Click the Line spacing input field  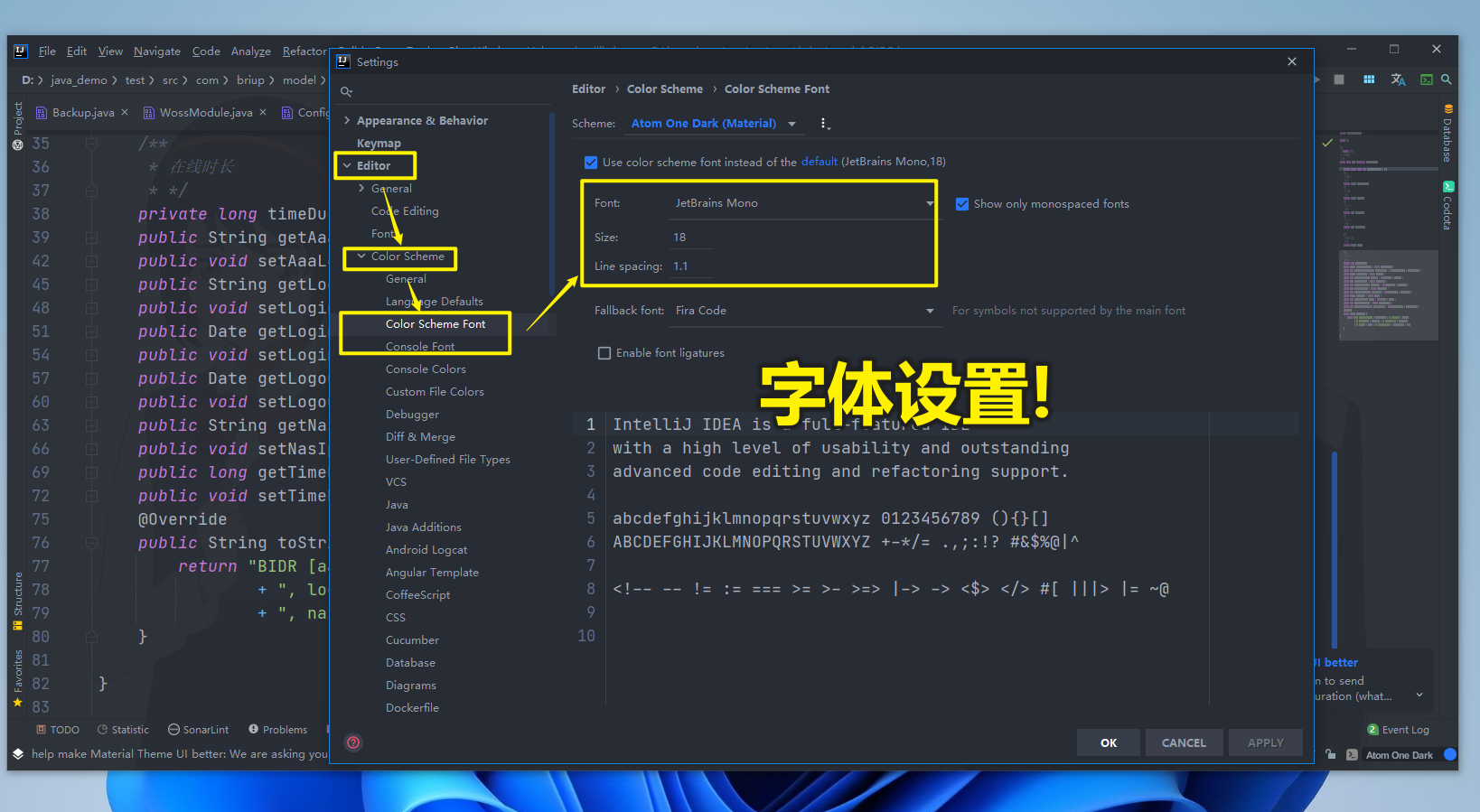[x=691, y=266]
